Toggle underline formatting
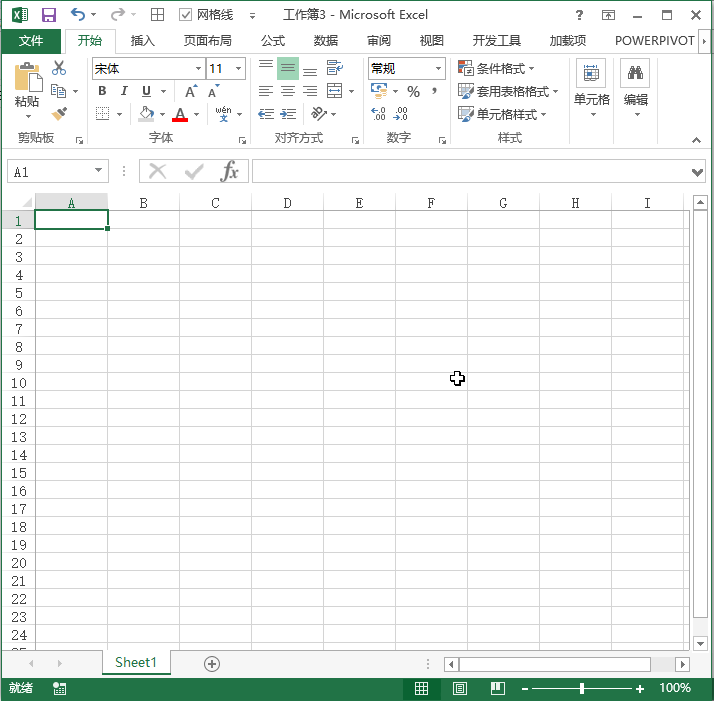Viewport: 714px width, 701px height. pos(146,91)
